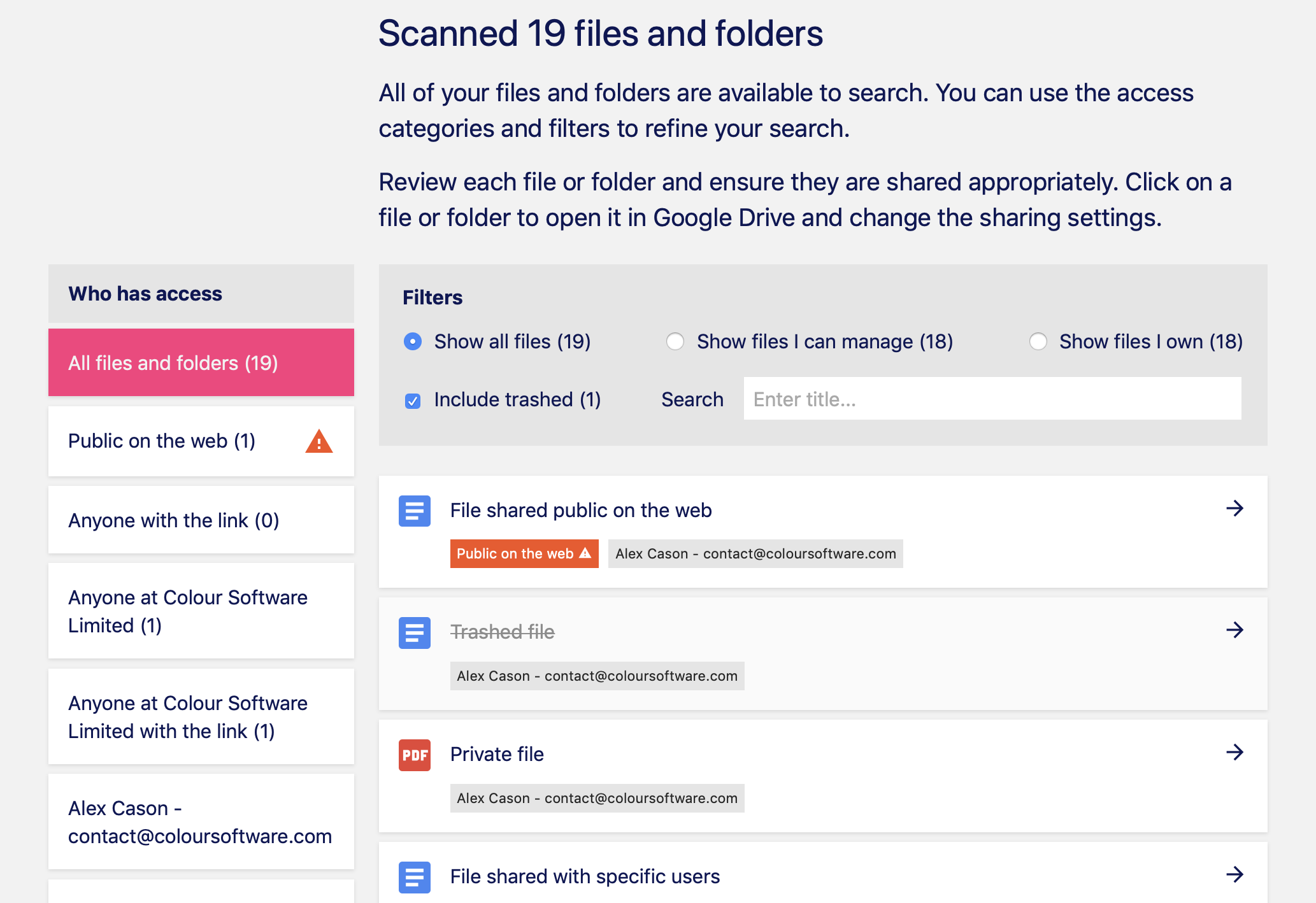
Task: Click the arrow beside "File shared with specific users"
Action: tap(1236, 873)
